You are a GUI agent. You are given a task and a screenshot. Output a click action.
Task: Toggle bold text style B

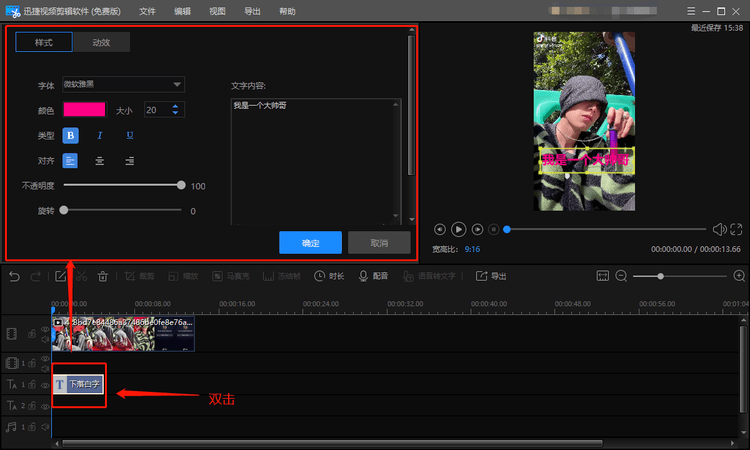point(71,136)
